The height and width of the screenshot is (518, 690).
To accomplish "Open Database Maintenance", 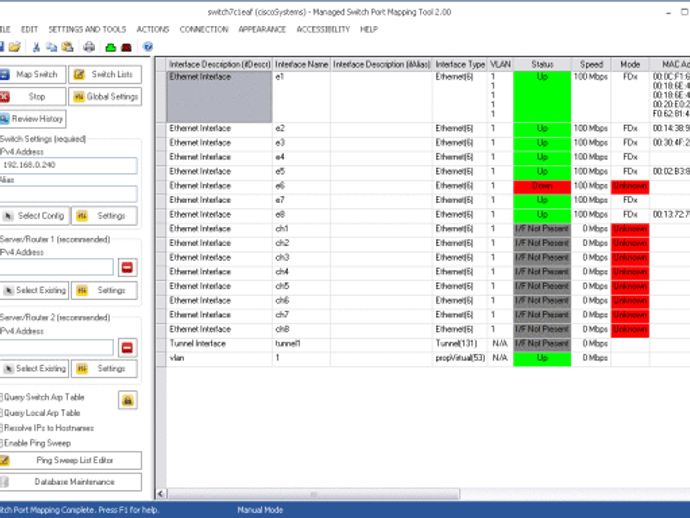I will [70, 482].
